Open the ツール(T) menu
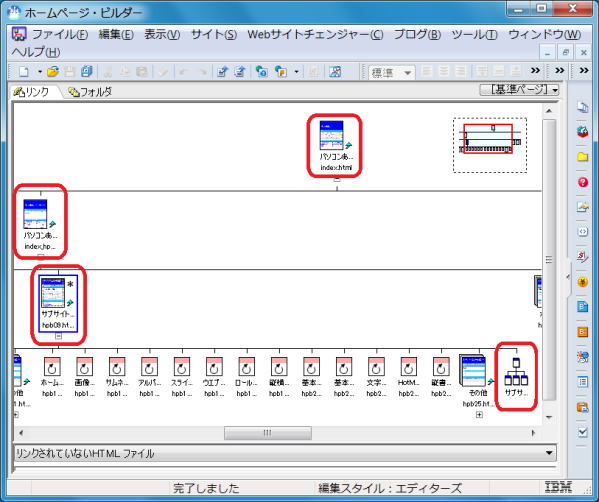Image resolution: width=599 pixels, height=502 pixels. (x=474, y=34)
